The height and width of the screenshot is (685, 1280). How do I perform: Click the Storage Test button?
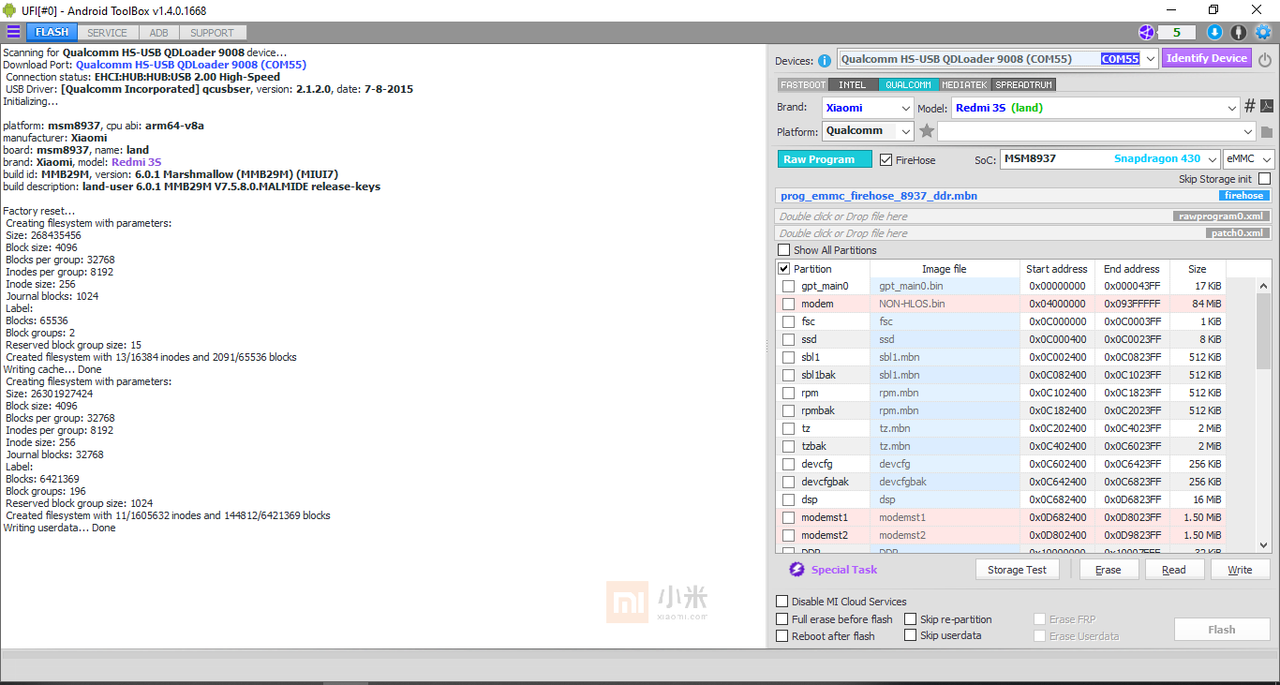tap(1017, 569)
